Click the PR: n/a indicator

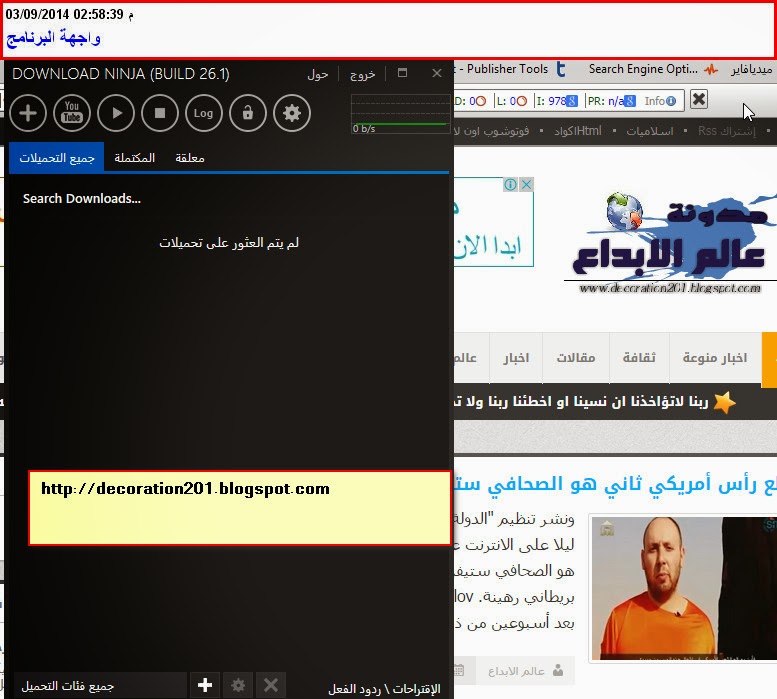pos(611,101)
